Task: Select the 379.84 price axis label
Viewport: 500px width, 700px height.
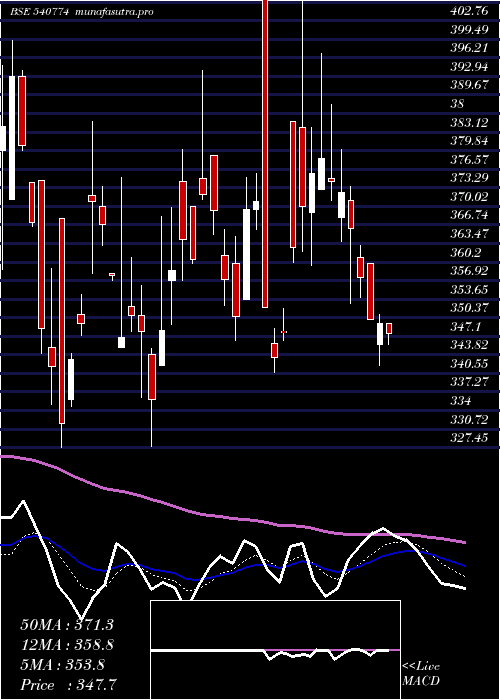Action: coord(469,141)
